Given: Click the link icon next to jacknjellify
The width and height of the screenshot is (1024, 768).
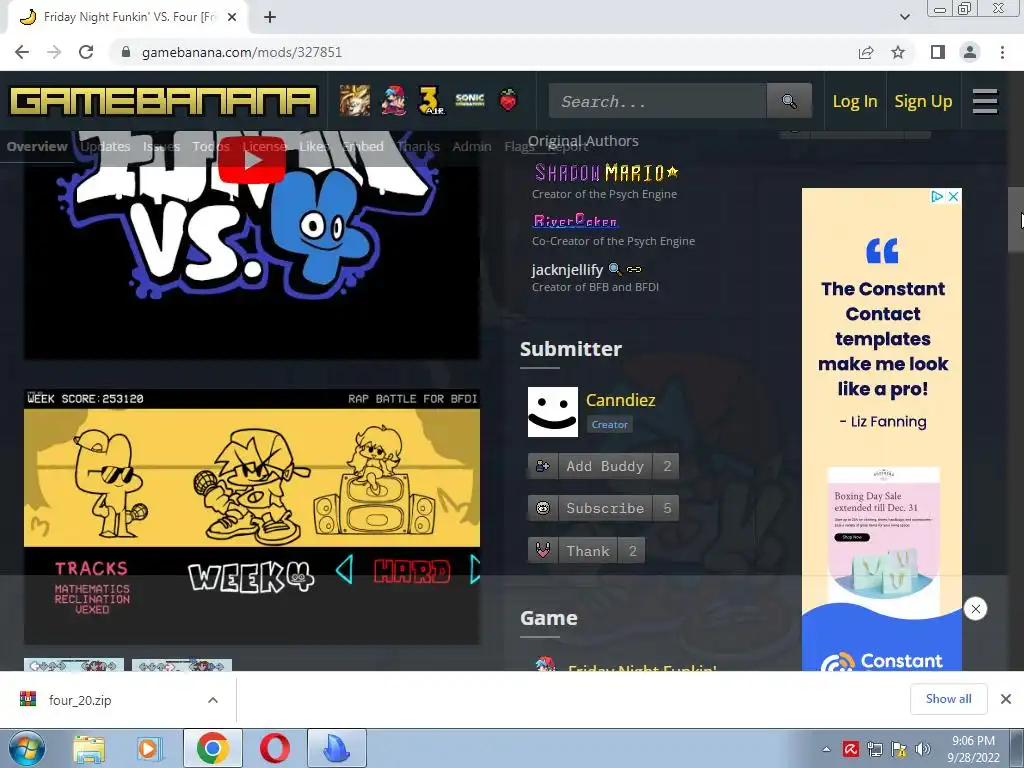Looking at the screenshot, I should (634, 269).
